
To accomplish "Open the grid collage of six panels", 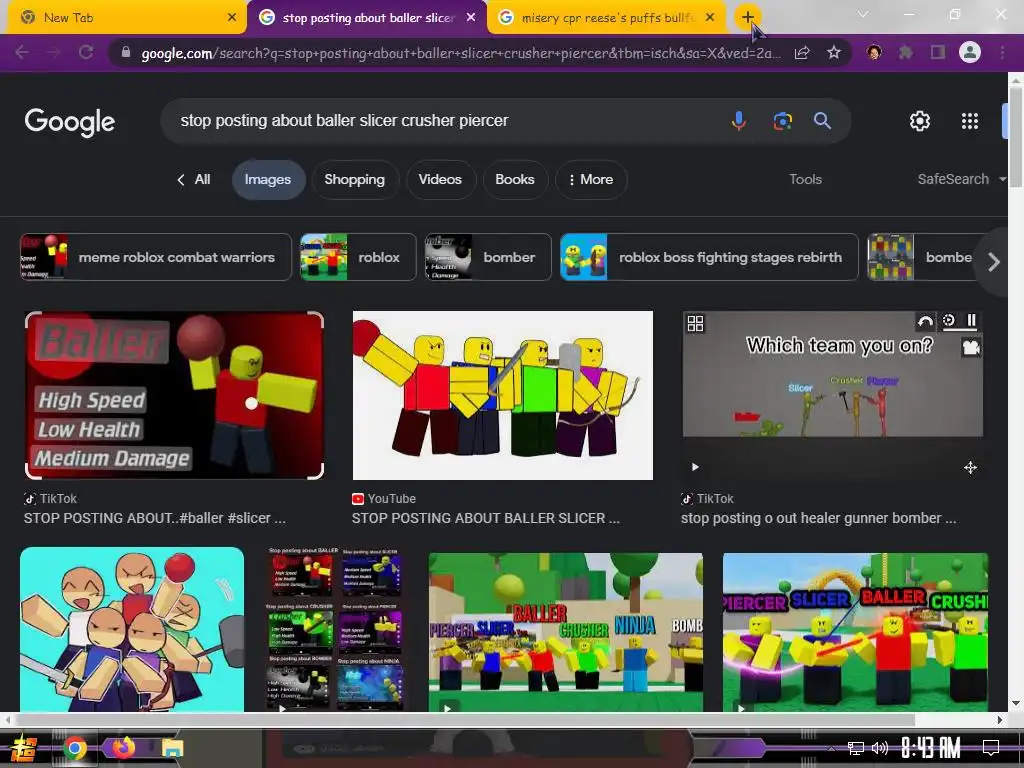I will pos(336,629).
